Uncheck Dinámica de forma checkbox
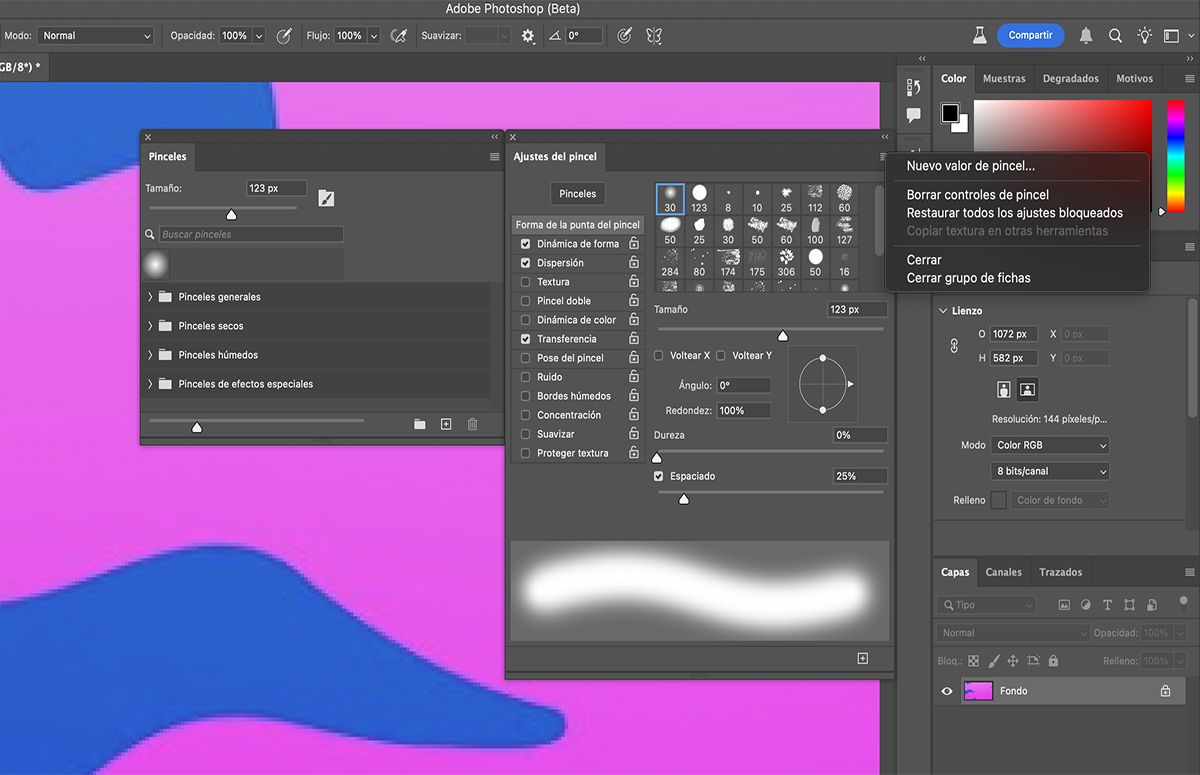 (525, 244)
